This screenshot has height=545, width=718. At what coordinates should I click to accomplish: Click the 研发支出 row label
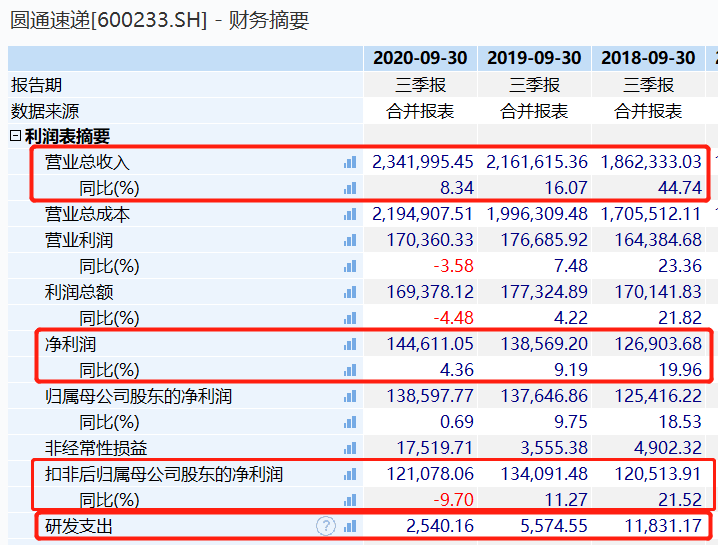point(78,526)
